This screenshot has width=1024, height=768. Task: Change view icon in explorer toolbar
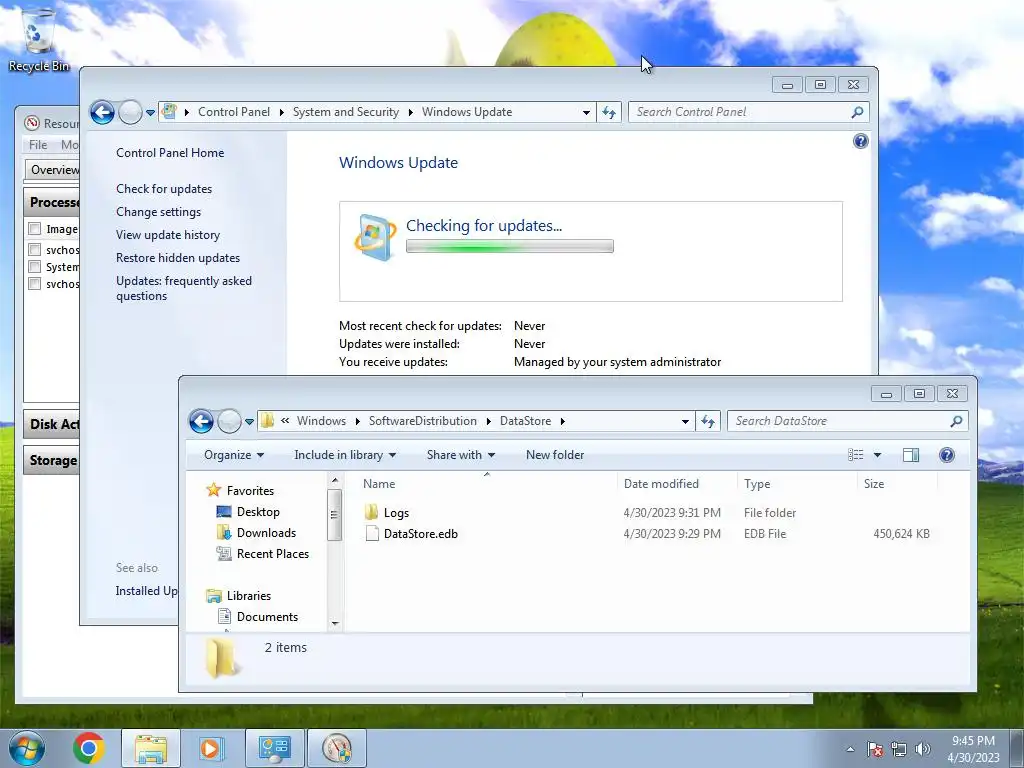click(x=856, y=455)
